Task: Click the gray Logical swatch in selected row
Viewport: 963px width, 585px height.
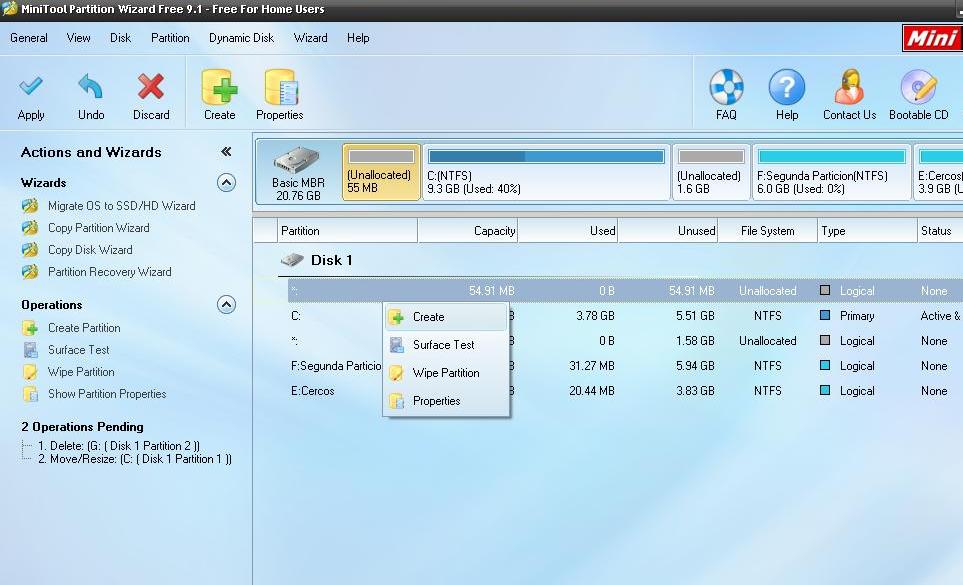Action: pos(825,290)
